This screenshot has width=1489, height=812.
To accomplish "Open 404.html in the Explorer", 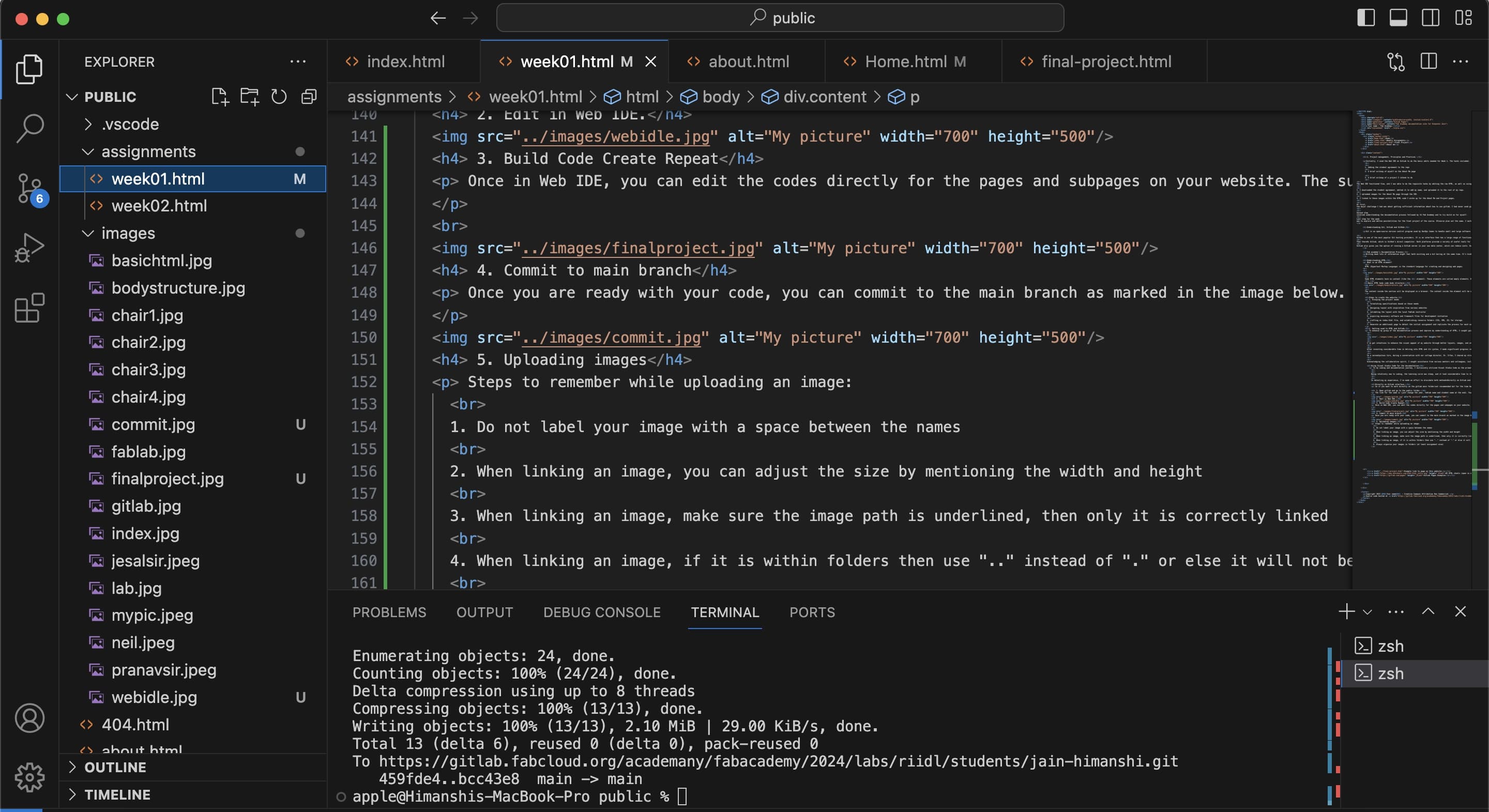I will [193, 725].
